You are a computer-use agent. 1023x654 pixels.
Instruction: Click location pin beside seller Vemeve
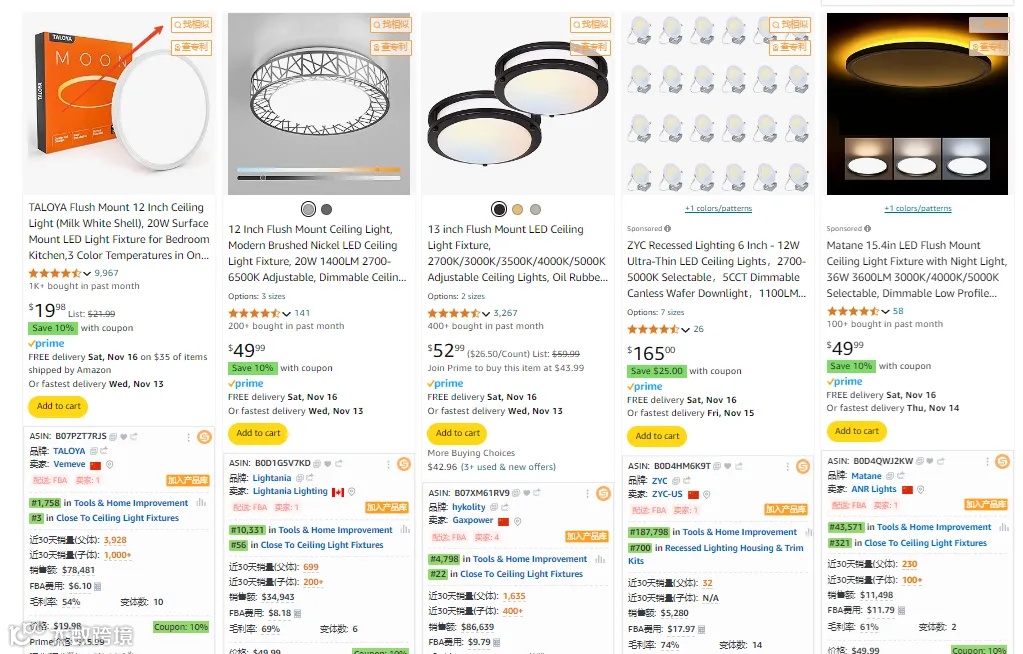click(110, 465)
